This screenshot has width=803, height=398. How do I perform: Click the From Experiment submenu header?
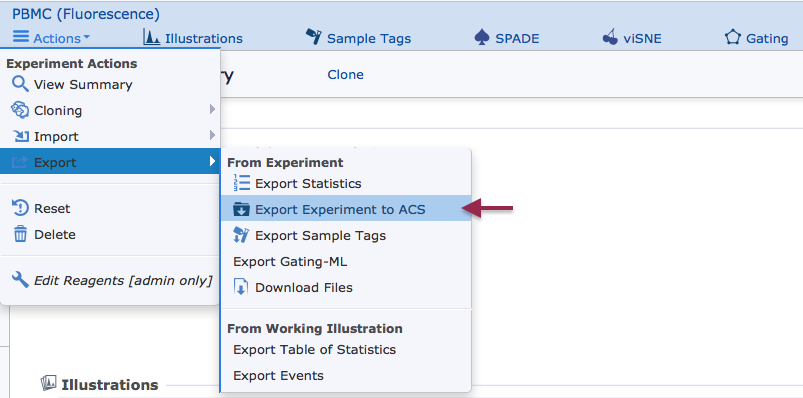285,162
